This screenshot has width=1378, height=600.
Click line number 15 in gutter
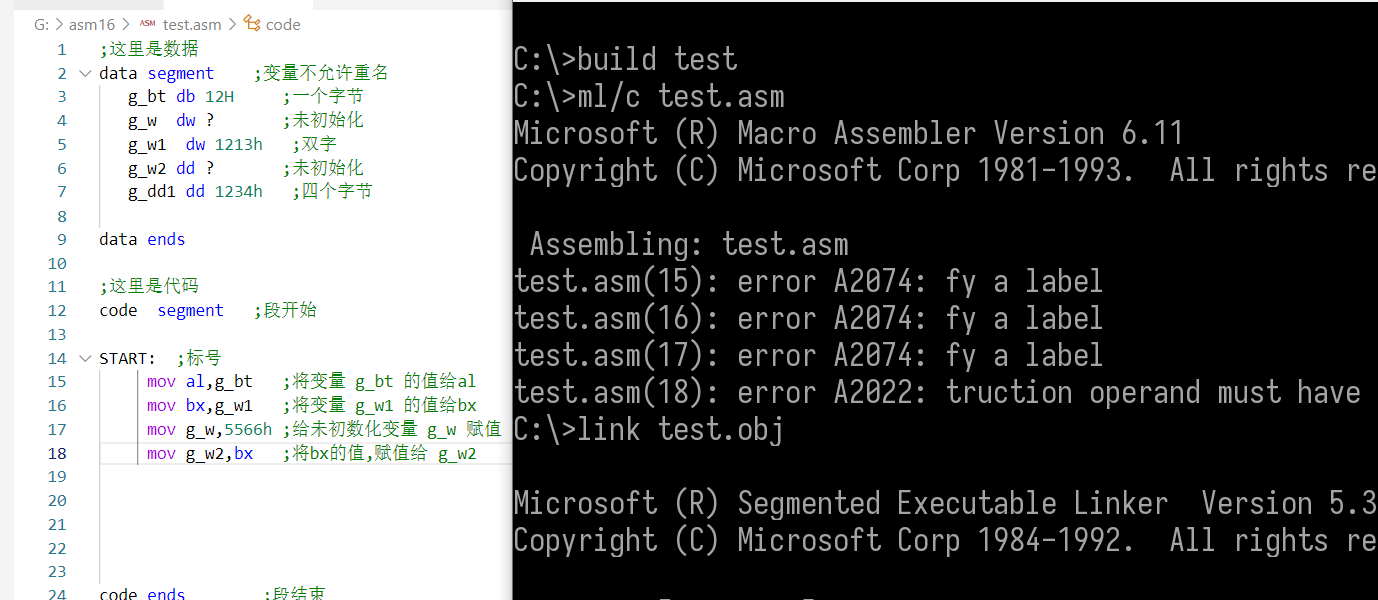[58, 382]
